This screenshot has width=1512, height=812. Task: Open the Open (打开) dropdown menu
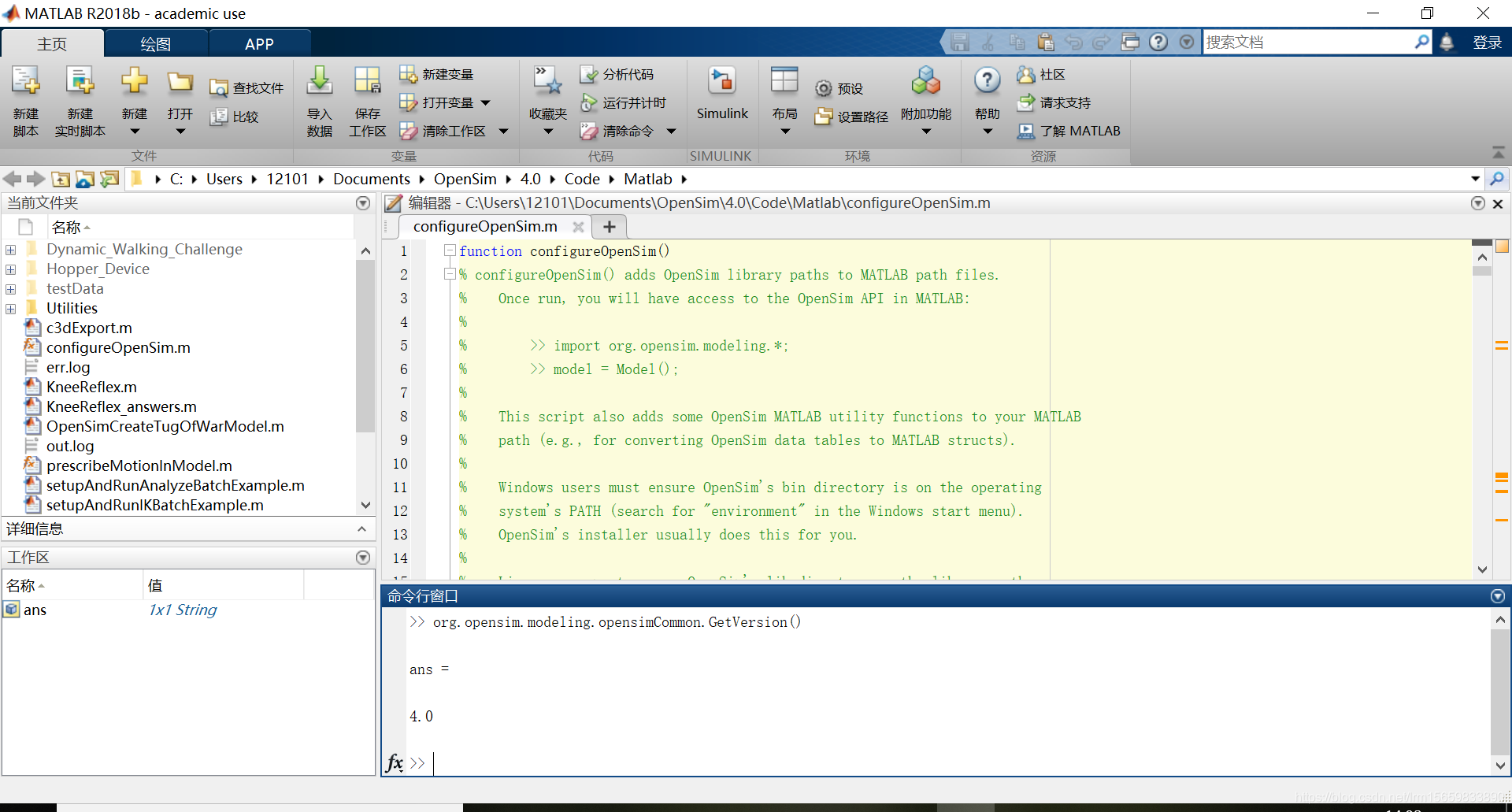[180, 132]
